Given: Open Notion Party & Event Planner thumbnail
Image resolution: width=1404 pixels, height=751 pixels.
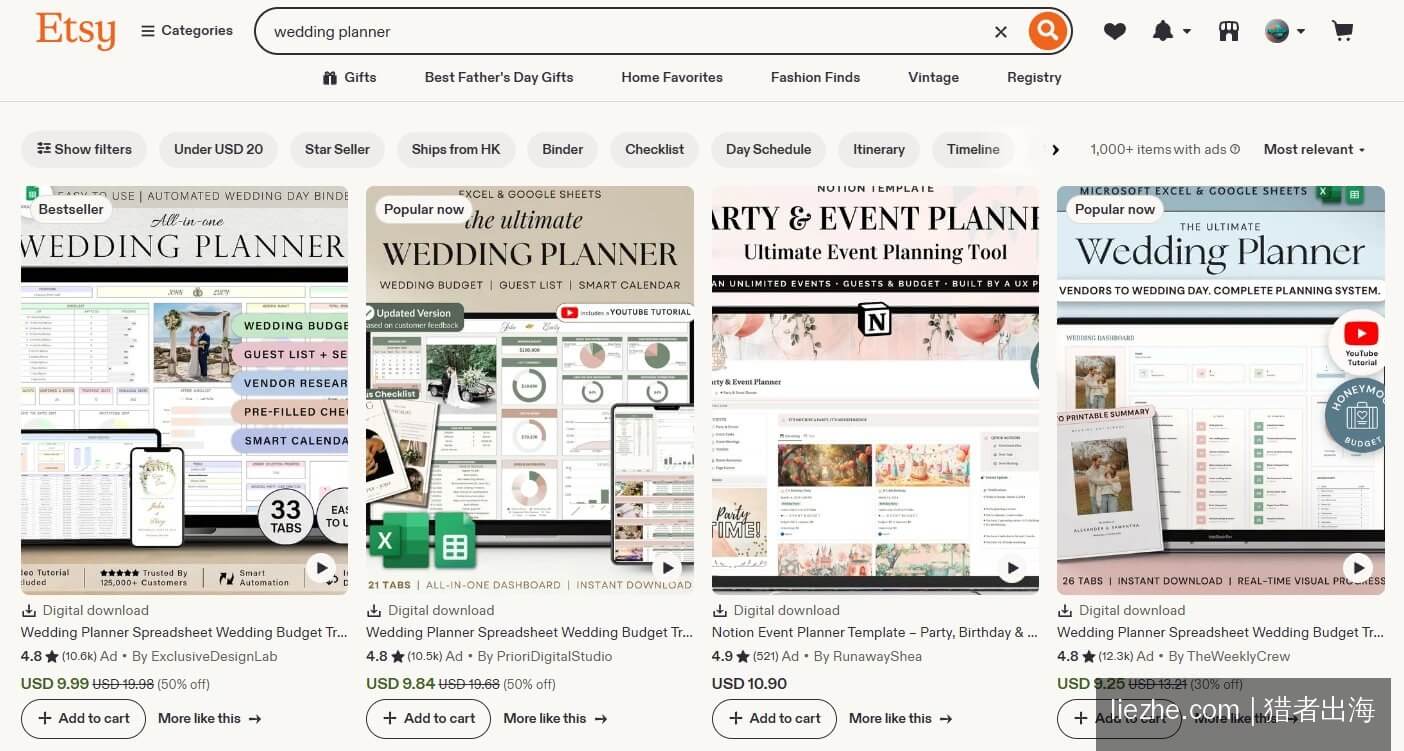Looking at the screenshot, I should [x=875, y=390].
